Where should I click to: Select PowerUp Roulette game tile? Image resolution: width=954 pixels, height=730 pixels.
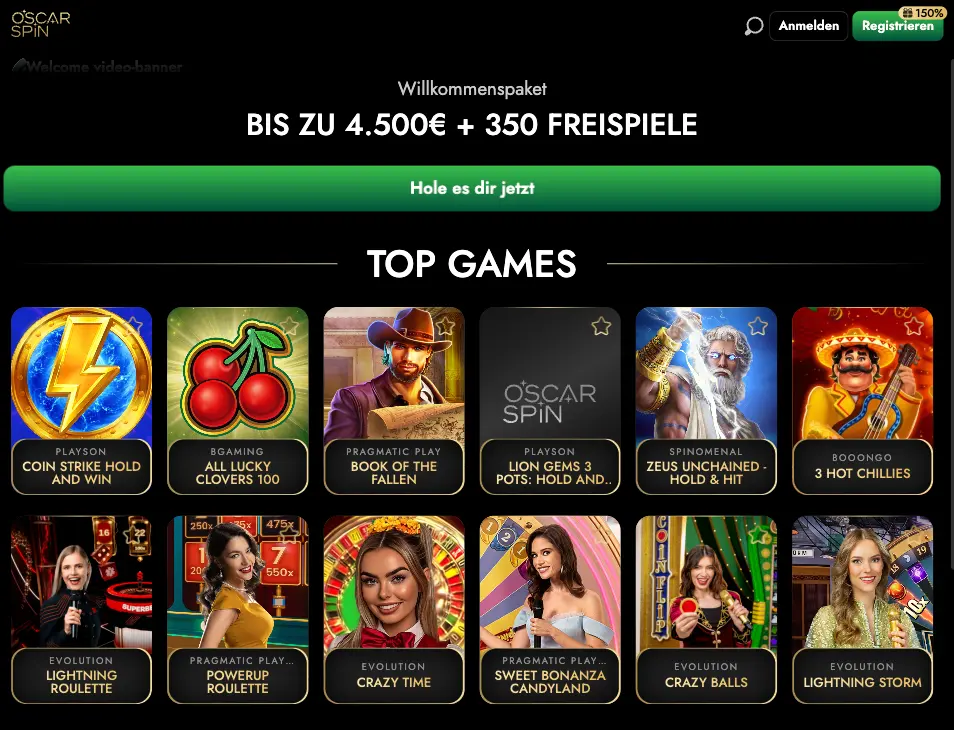coord(238,610)
